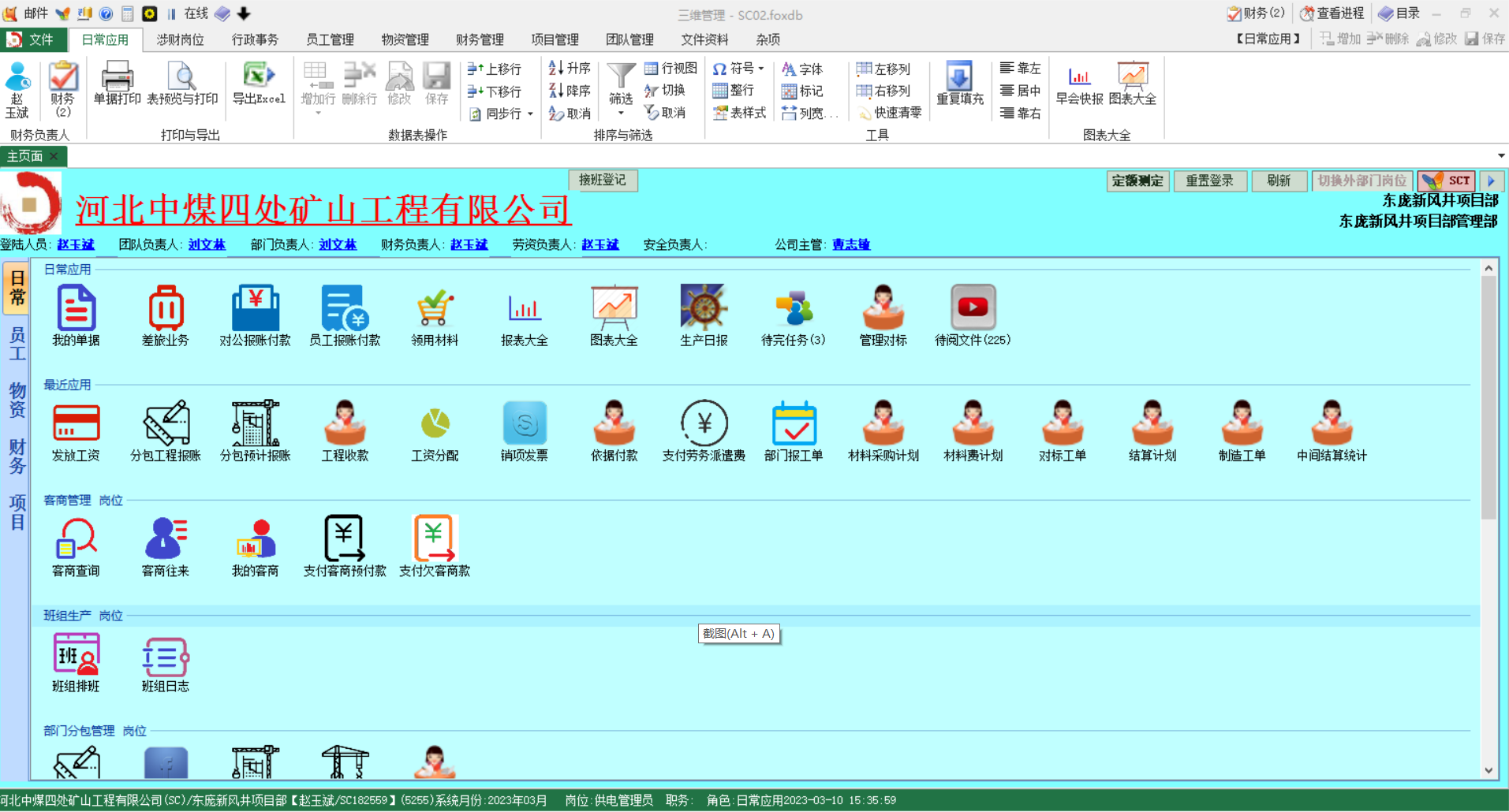
Task: Expand the 筛选 filter dropdown
Action: coord(621,114)
